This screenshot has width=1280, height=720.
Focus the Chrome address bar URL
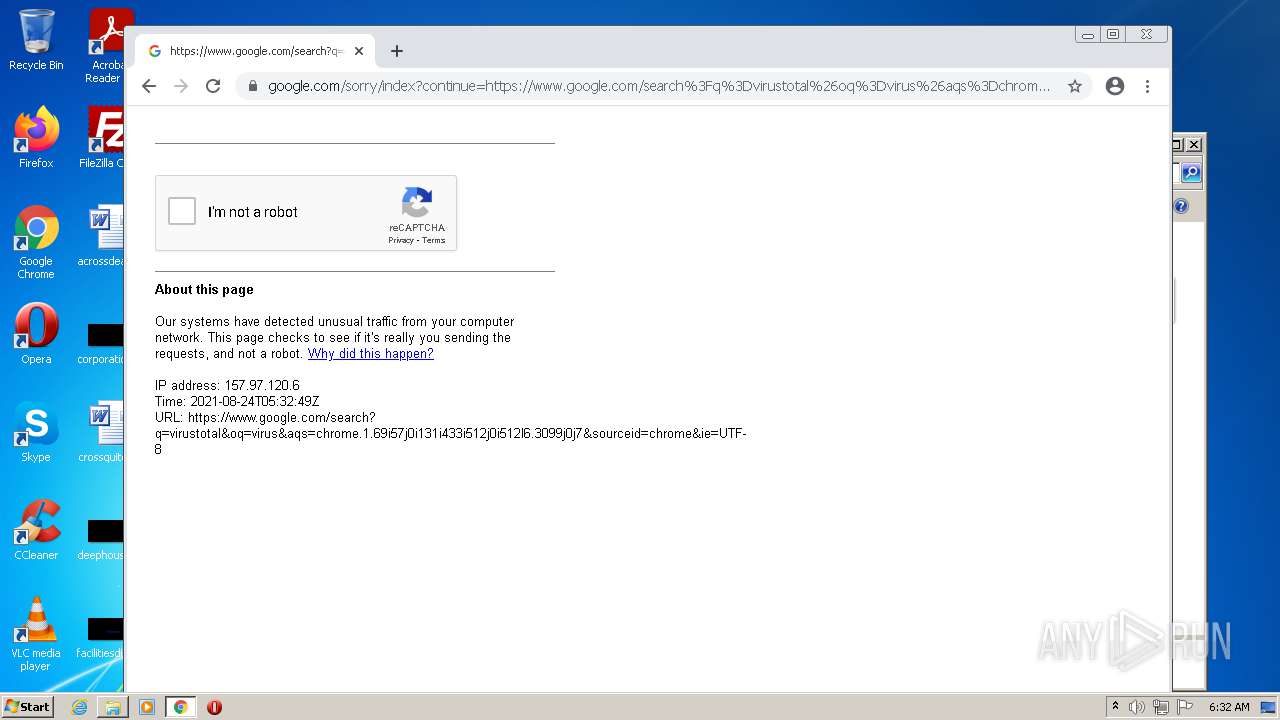click(658, 86)
